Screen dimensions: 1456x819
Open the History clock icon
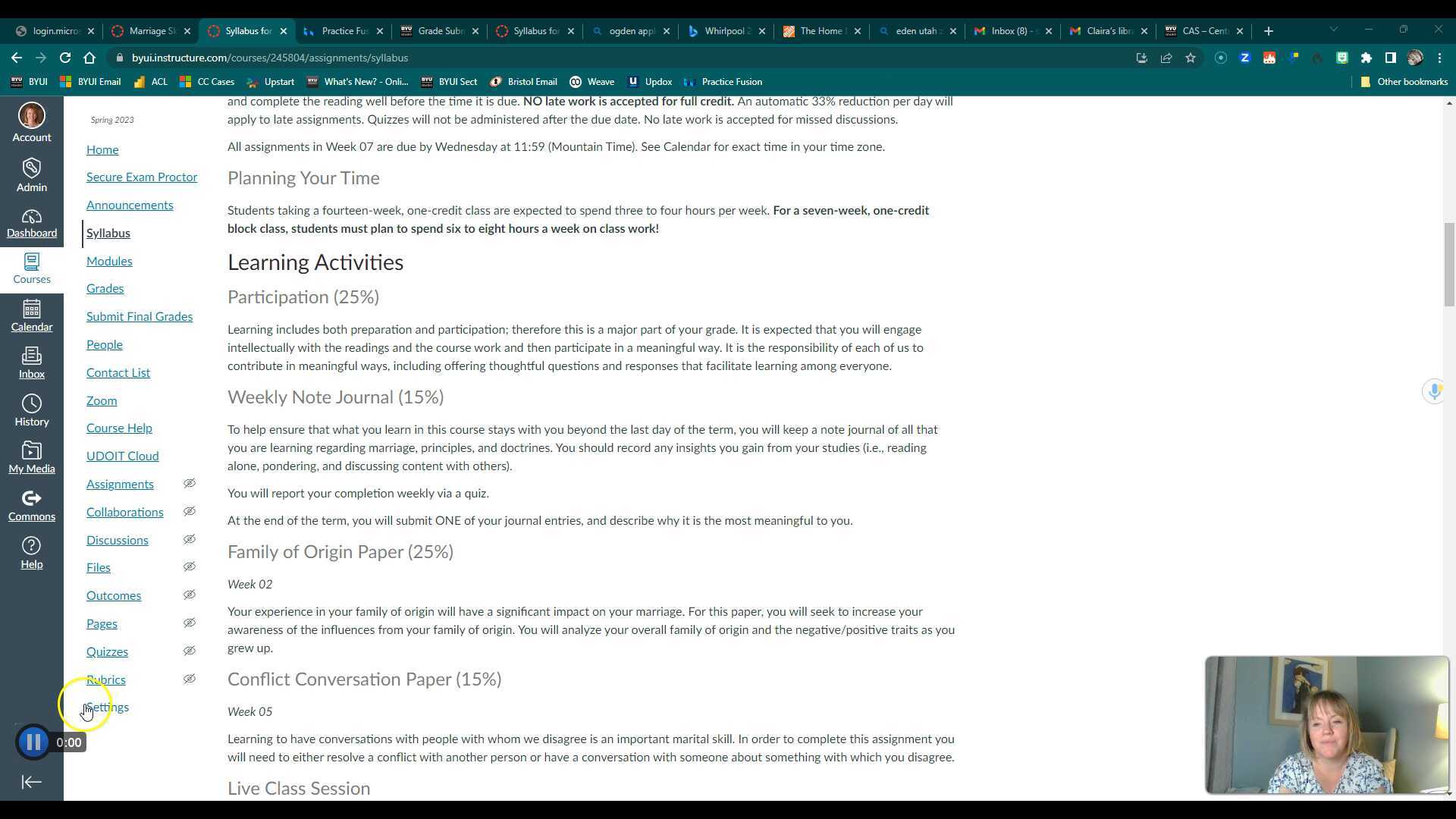(31, 410)
